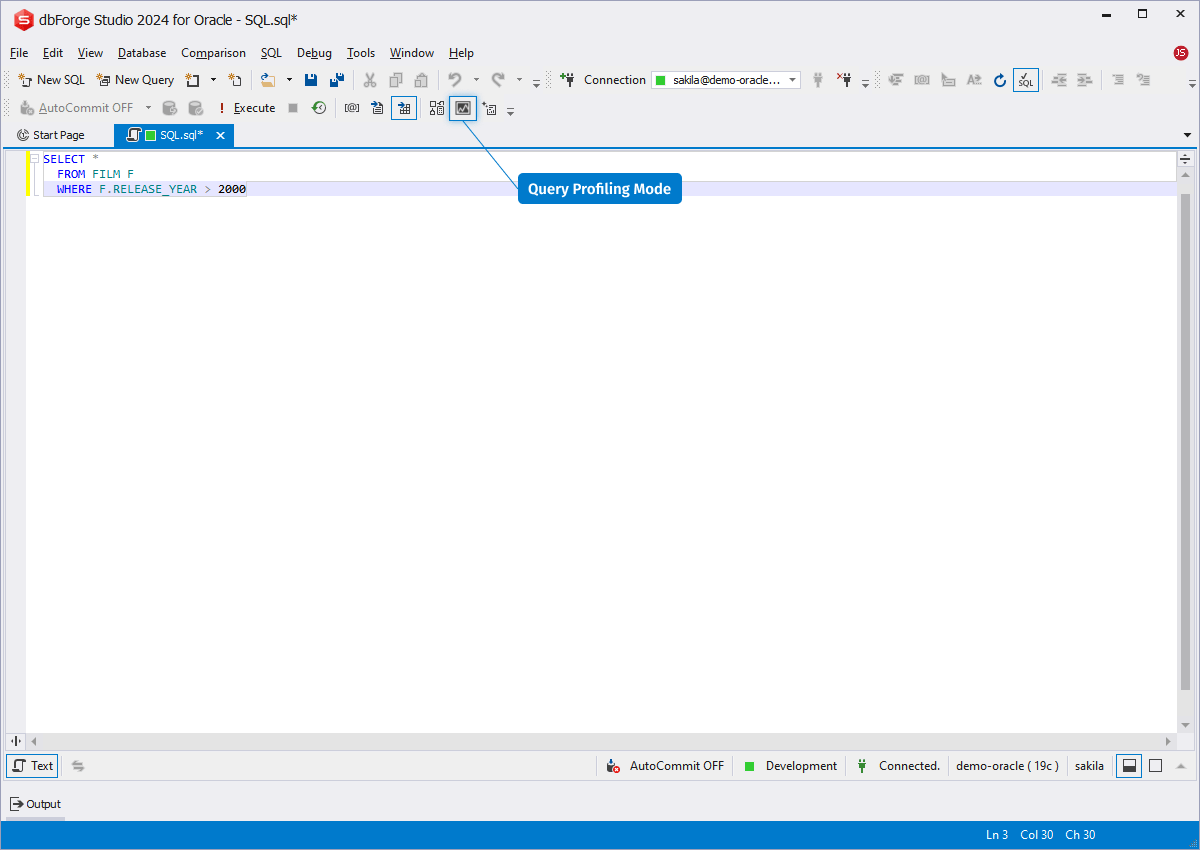Click the grey connect plug icon
The width and height of the screenshot is (1200, 850).
click(818, 80)
